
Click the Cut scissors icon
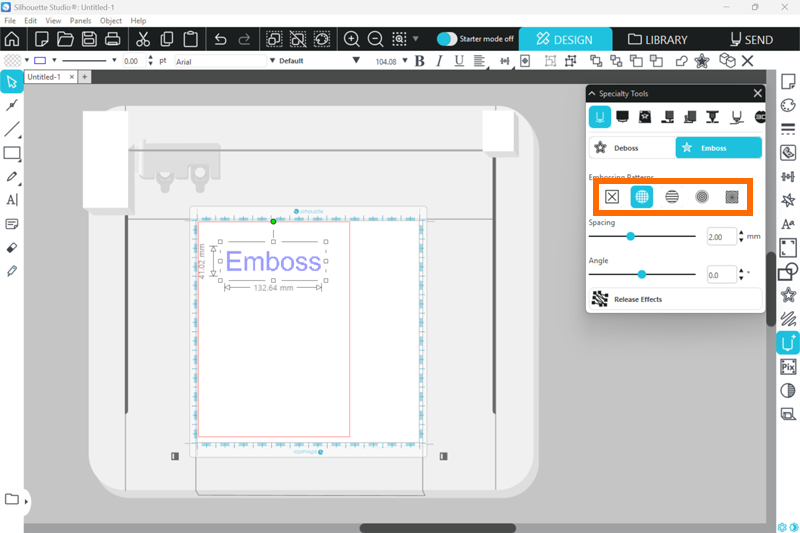(142, 39)
